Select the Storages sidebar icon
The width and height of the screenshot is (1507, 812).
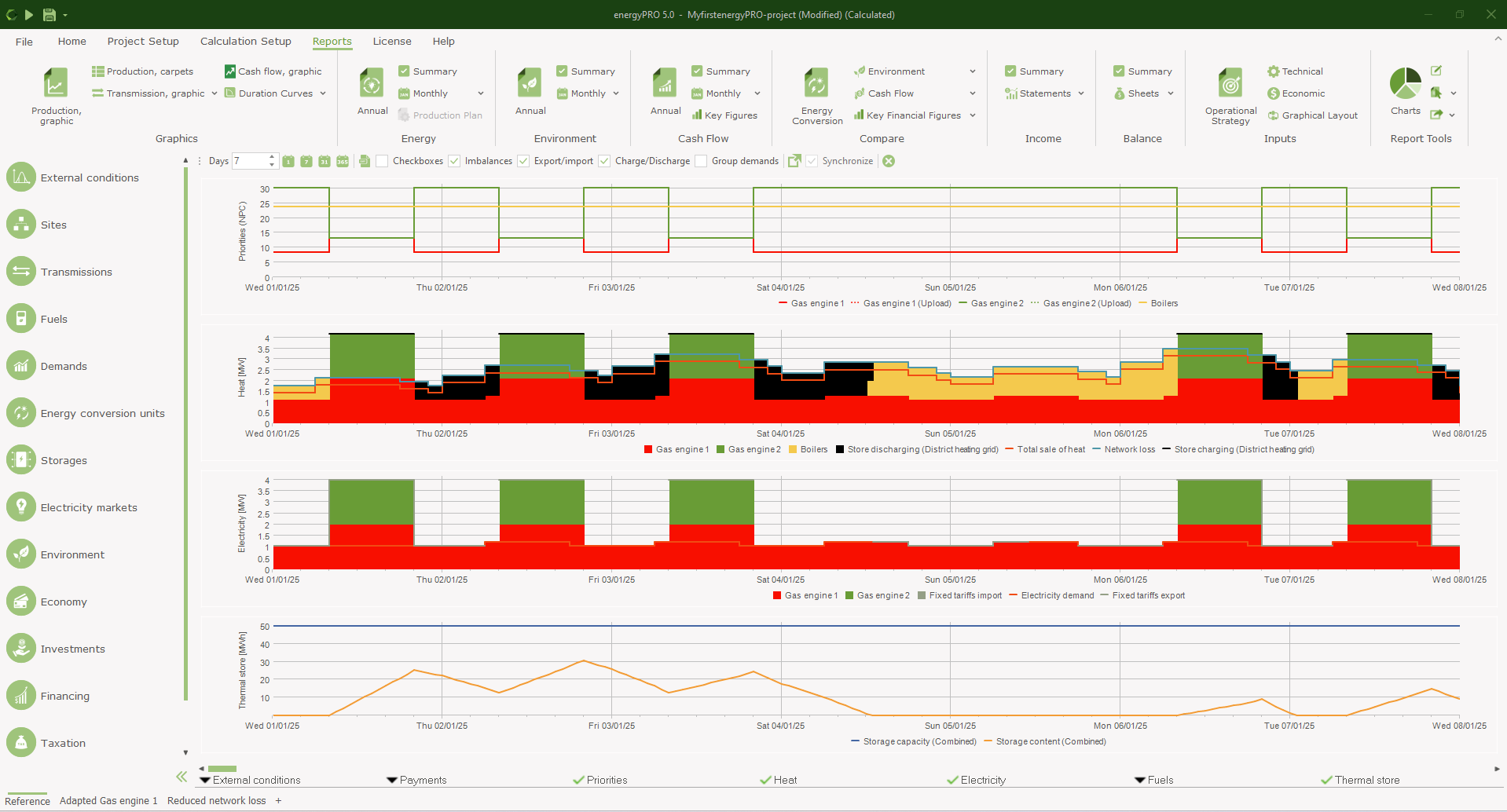pyautogui.click(x=21, y=459)
